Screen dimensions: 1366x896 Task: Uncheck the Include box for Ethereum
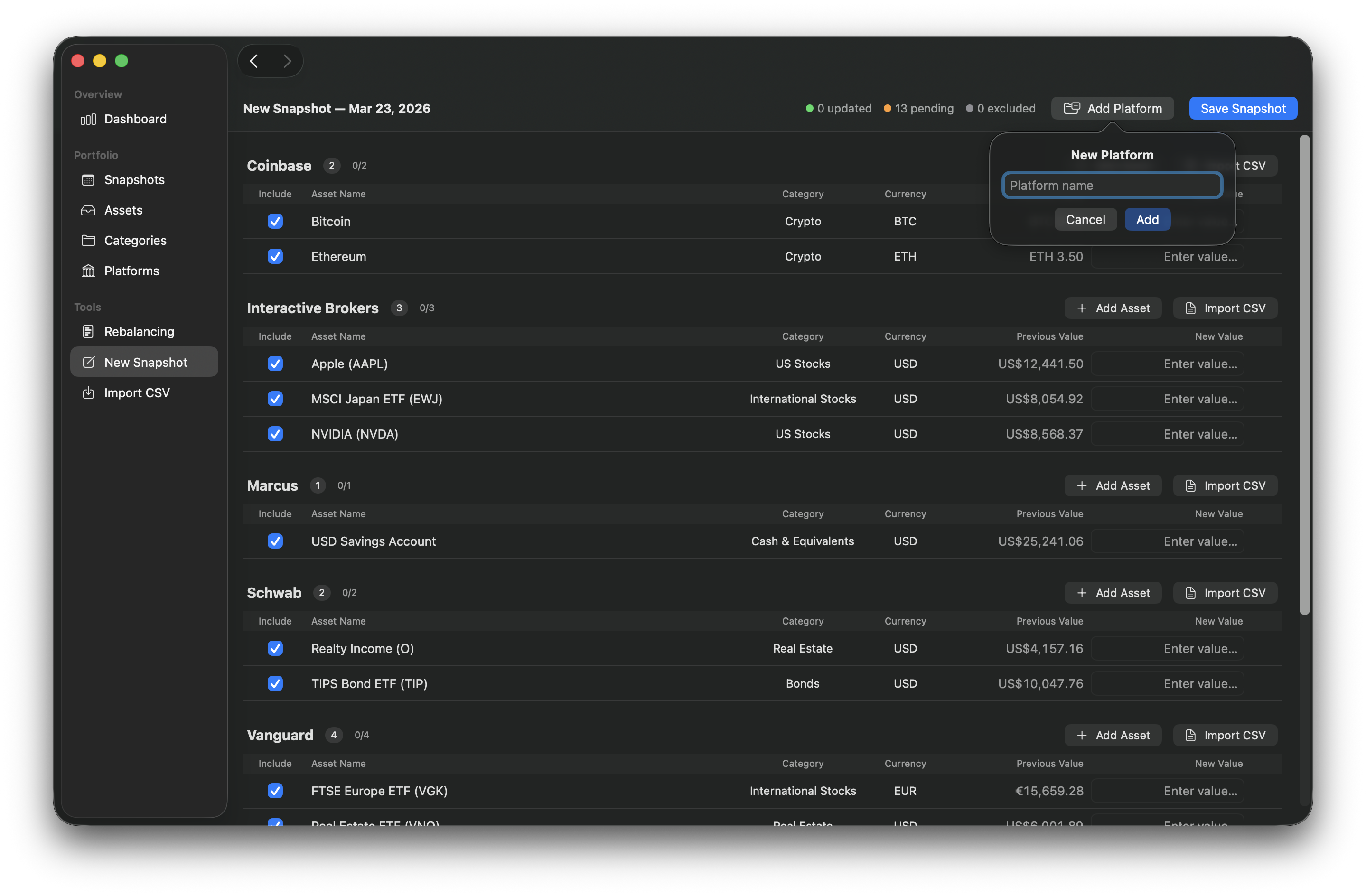point(275,257)
